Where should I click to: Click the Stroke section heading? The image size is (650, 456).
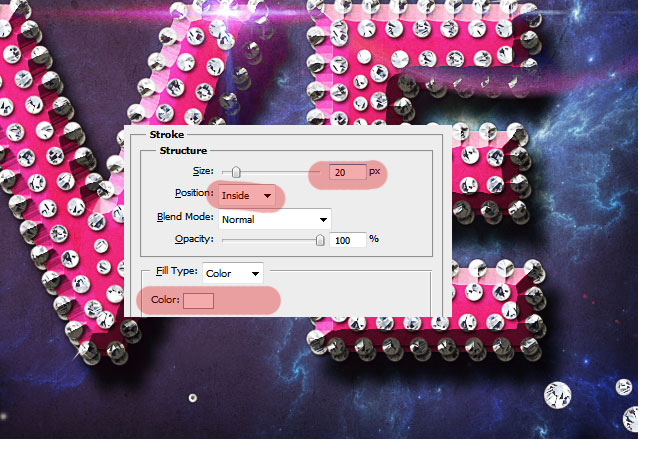point(167,135)
